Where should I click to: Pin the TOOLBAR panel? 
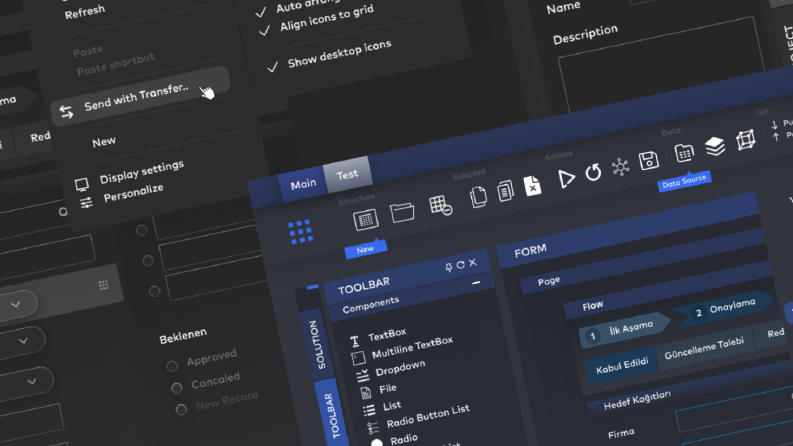449,267
